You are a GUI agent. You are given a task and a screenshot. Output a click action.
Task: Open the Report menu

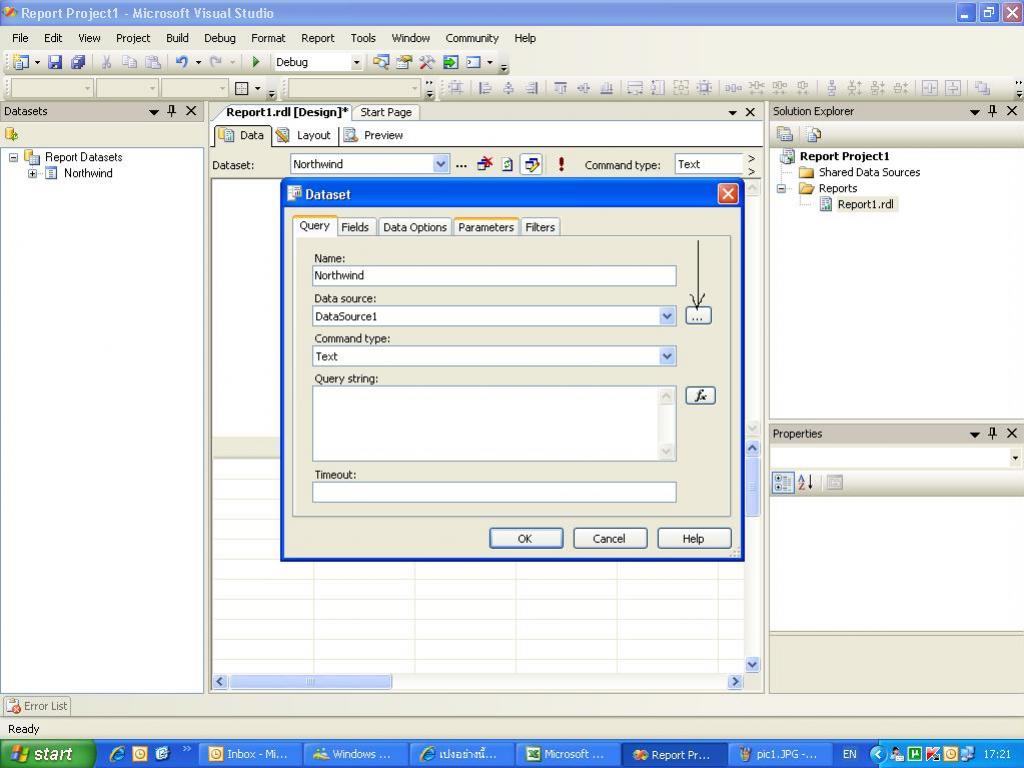point(317,38)
